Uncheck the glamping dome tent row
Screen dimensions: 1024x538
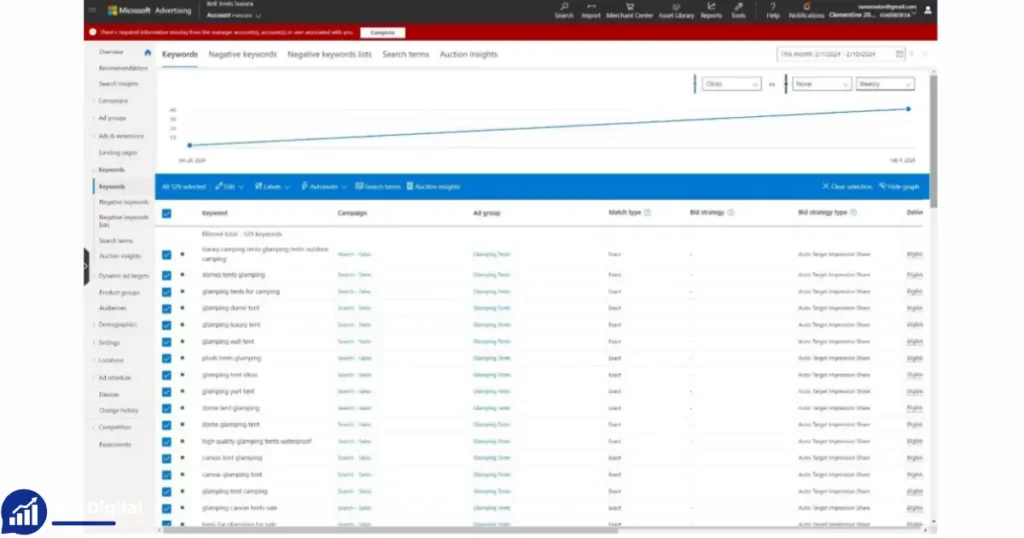pos(167,309)
